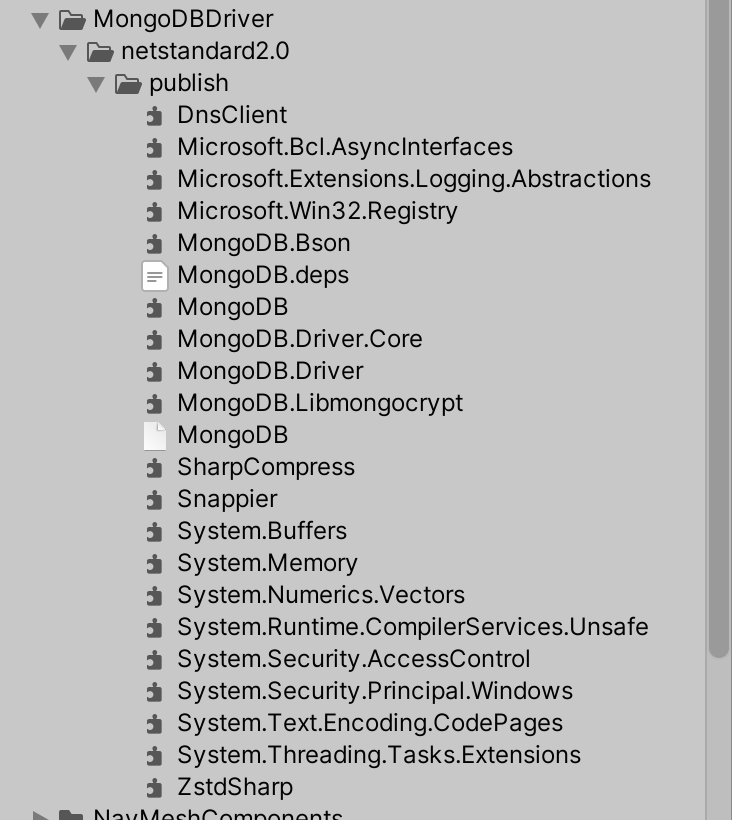Click the MongoDB.deps text asset icon
732x820 pixels.
pyautogui.click(x=154, y=275)
